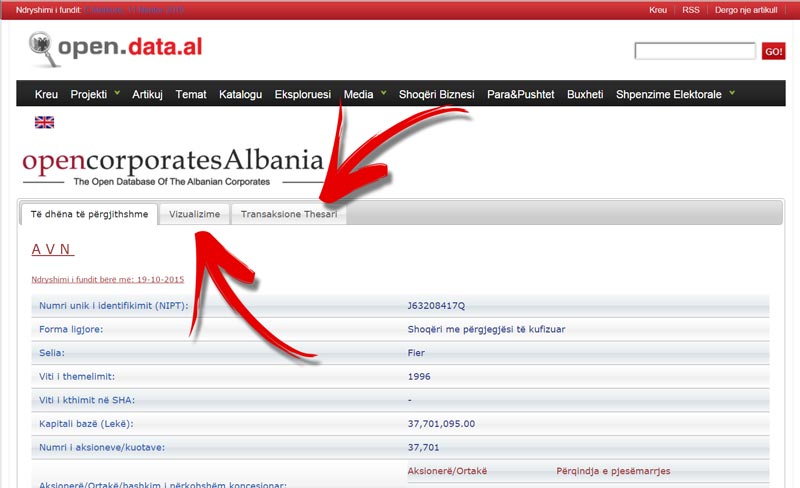Click the red GO! search button

click(x=773, y=52)
